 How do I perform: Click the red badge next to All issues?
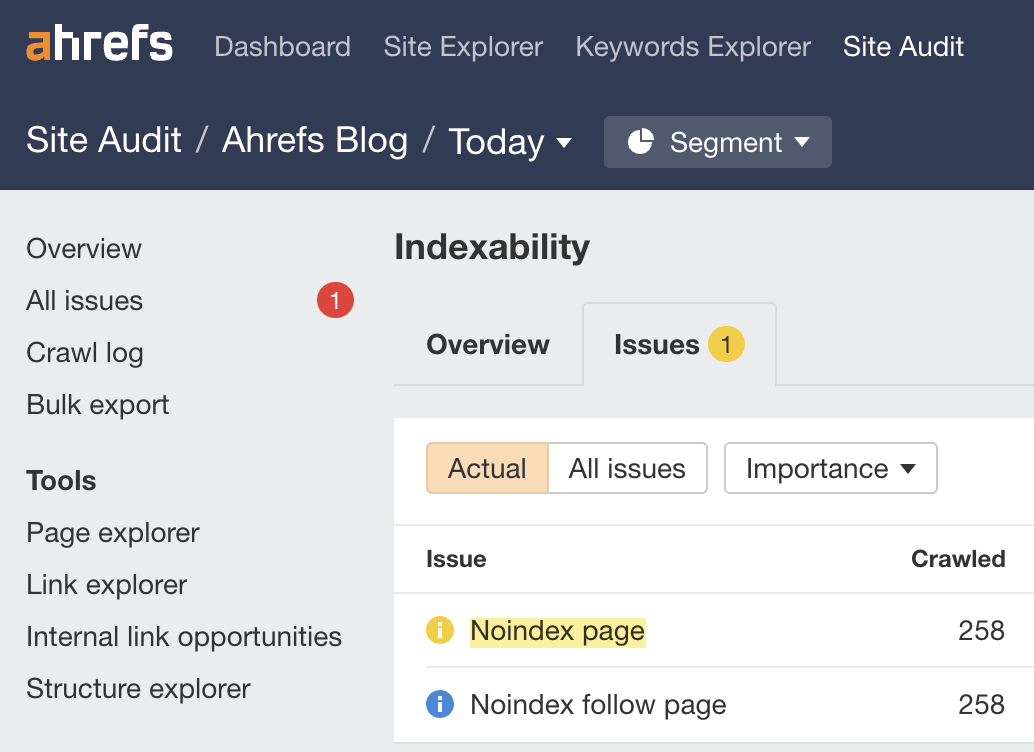click(335, 300)
